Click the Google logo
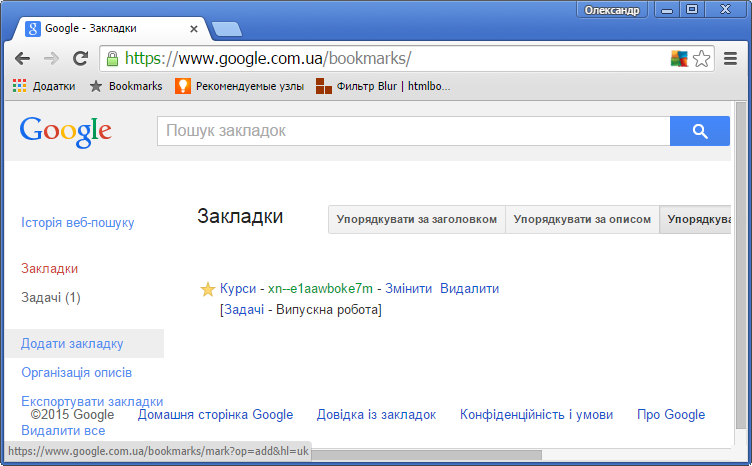Viewport: 752px width, 466px height. tap(66, 130)
